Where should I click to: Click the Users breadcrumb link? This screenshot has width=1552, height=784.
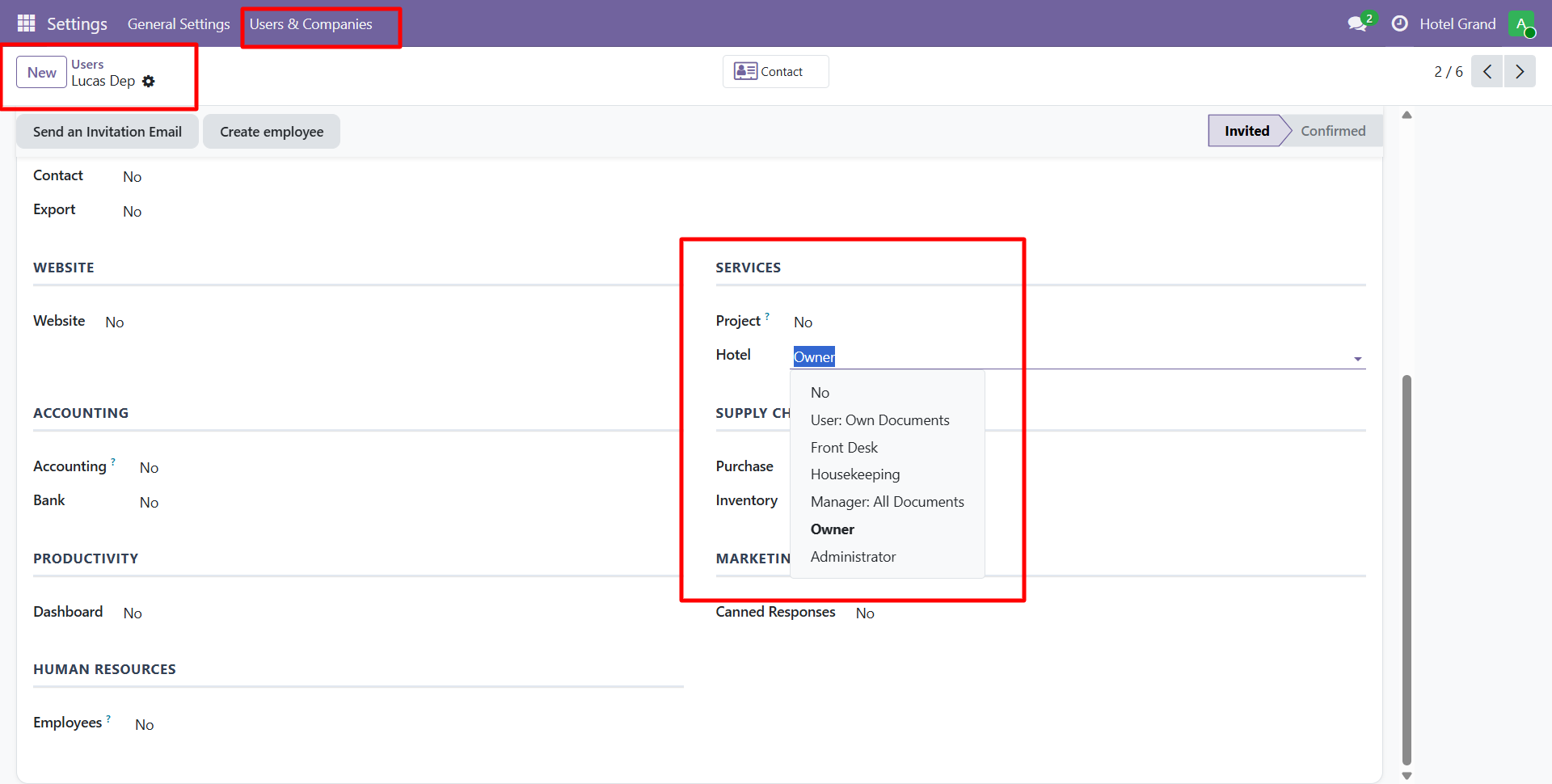point(87,65)
